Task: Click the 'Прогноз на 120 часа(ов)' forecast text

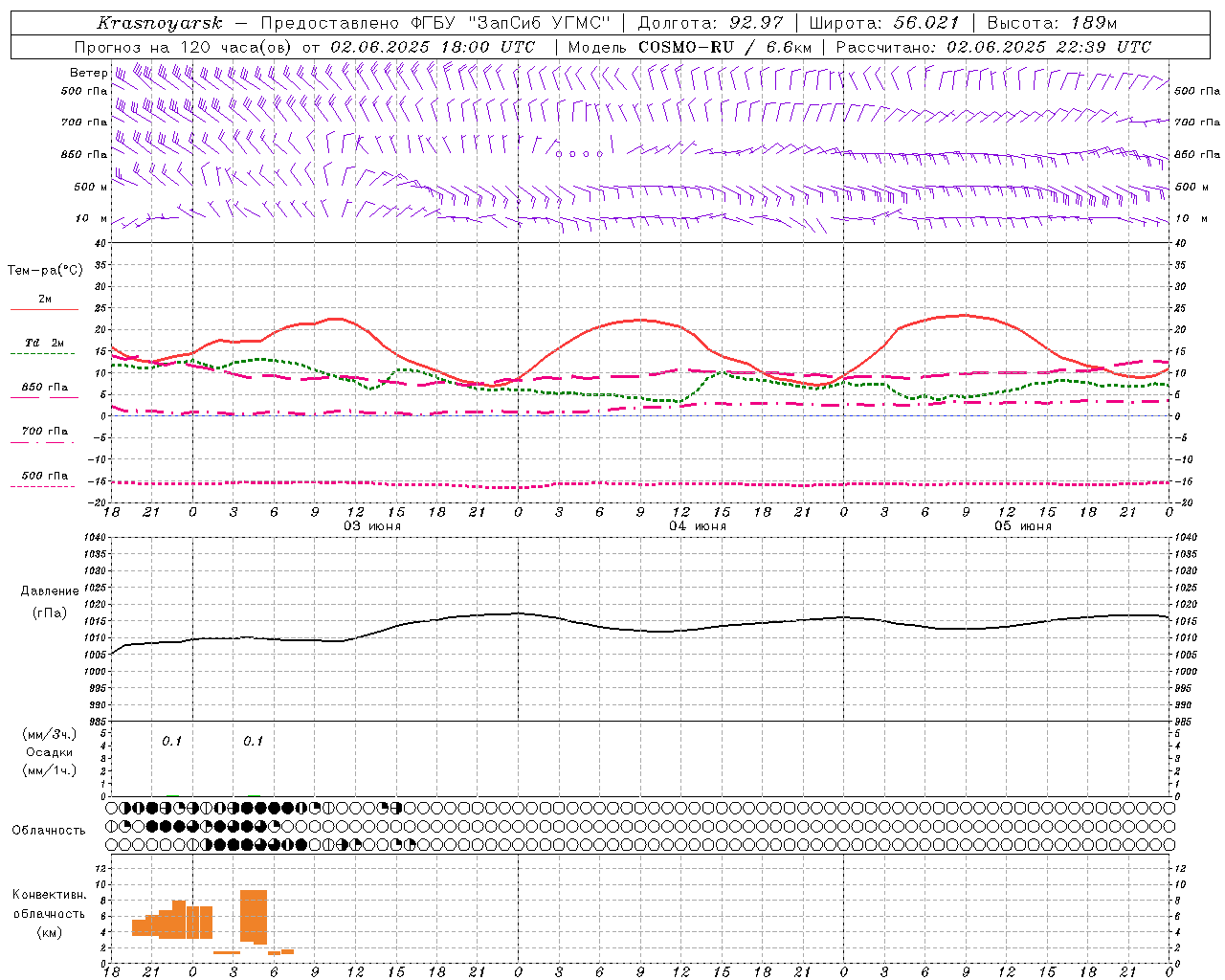Action: click(x=184, y=47)
